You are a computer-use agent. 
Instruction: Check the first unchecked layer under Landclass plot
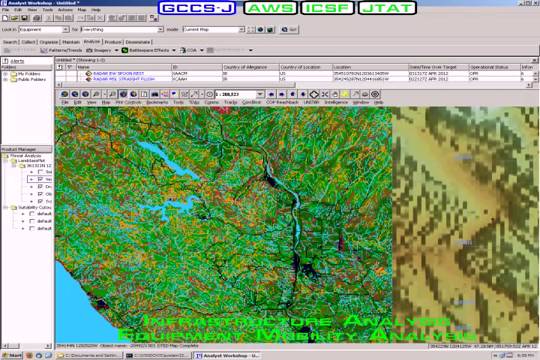pyautogui.click(x=40, y=172)
